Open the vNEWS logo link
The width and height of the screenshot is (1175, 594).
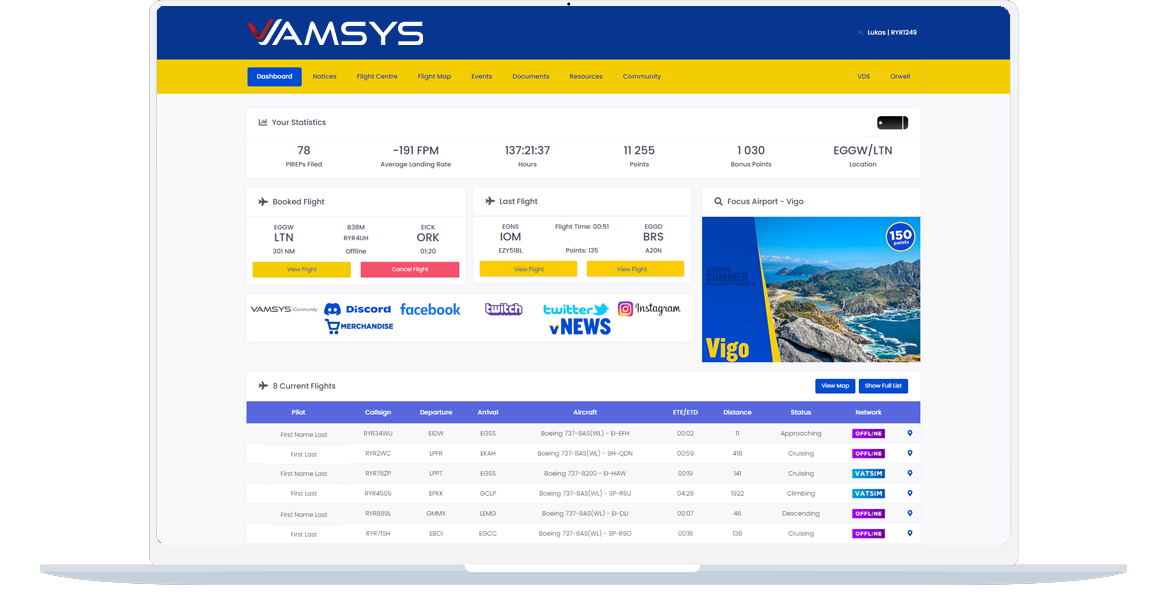coord(580,327)
